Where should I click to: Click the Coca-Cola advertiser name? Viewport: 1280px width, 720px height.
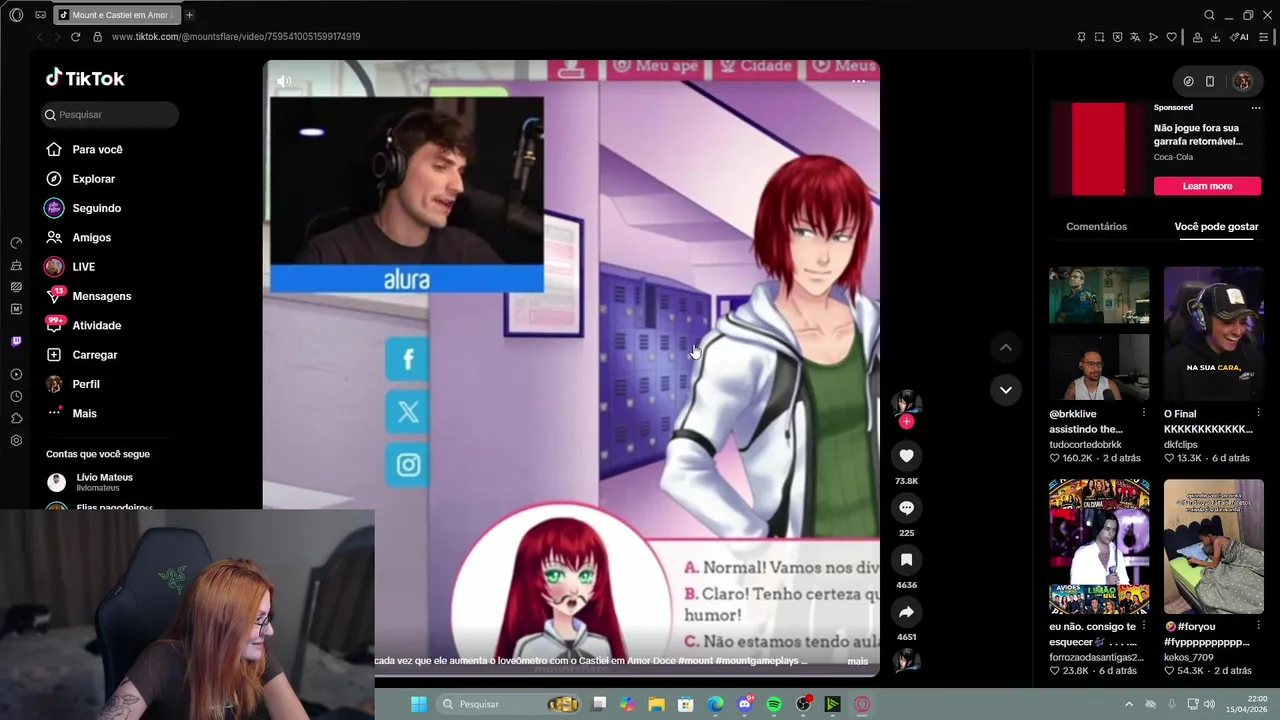point(1173,157)
